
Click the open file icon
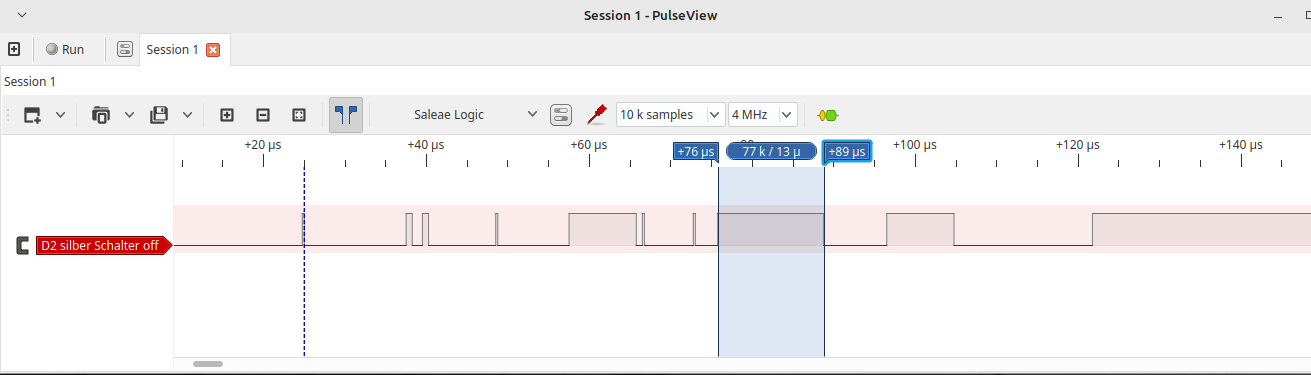point(101,115)
